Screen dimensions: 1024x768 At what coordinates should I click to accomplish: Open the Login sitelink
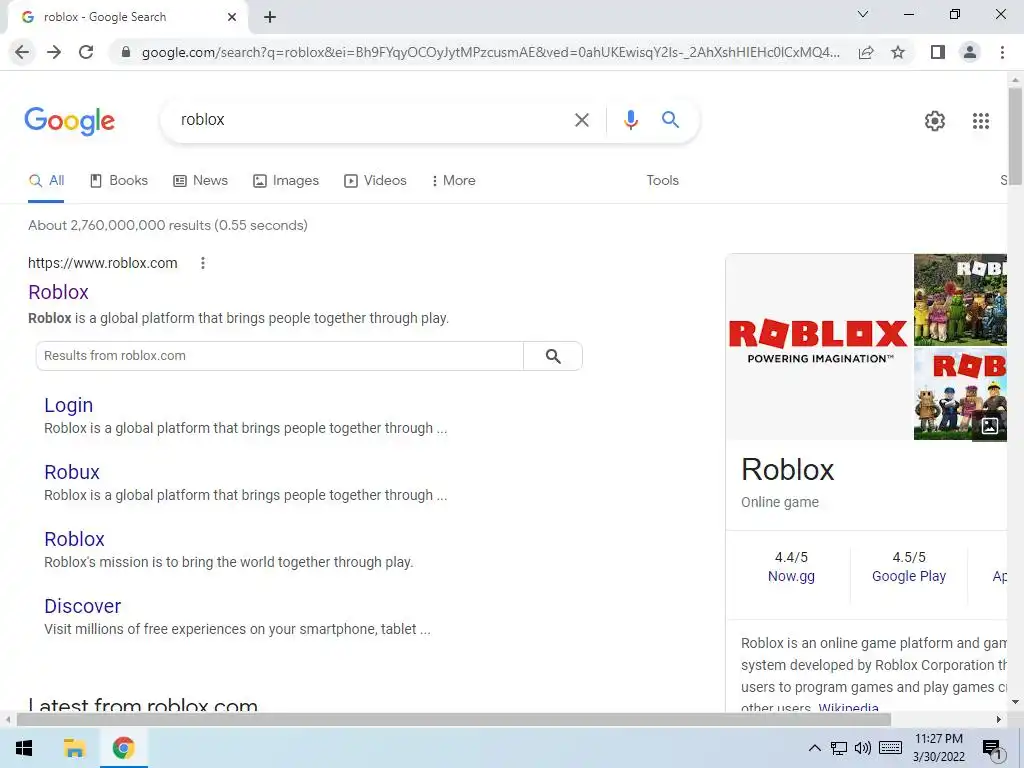point(69,405)
